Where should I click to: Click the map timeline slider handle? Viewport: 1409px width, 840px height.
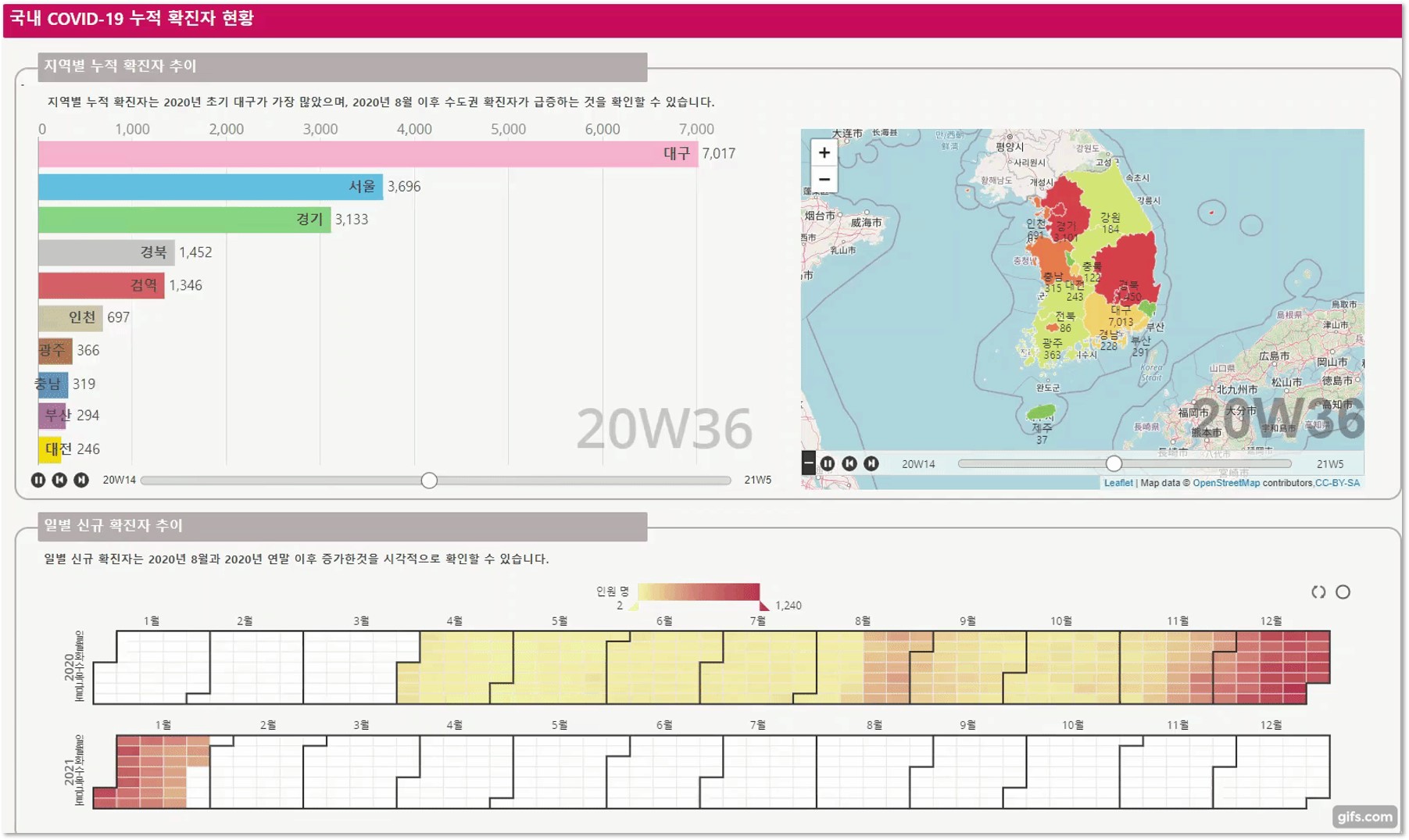1114,464
